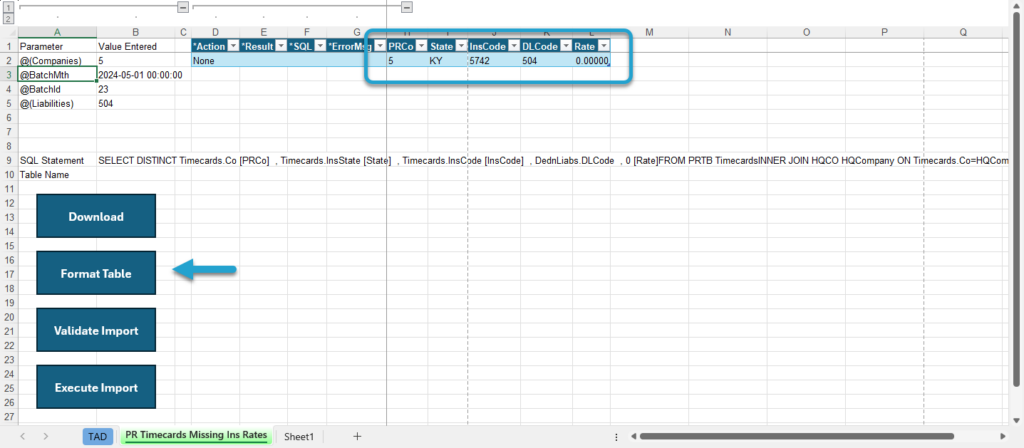Select column B header
The width and height of the screenshot is (1024, 448).
click(x=136, y=32)
